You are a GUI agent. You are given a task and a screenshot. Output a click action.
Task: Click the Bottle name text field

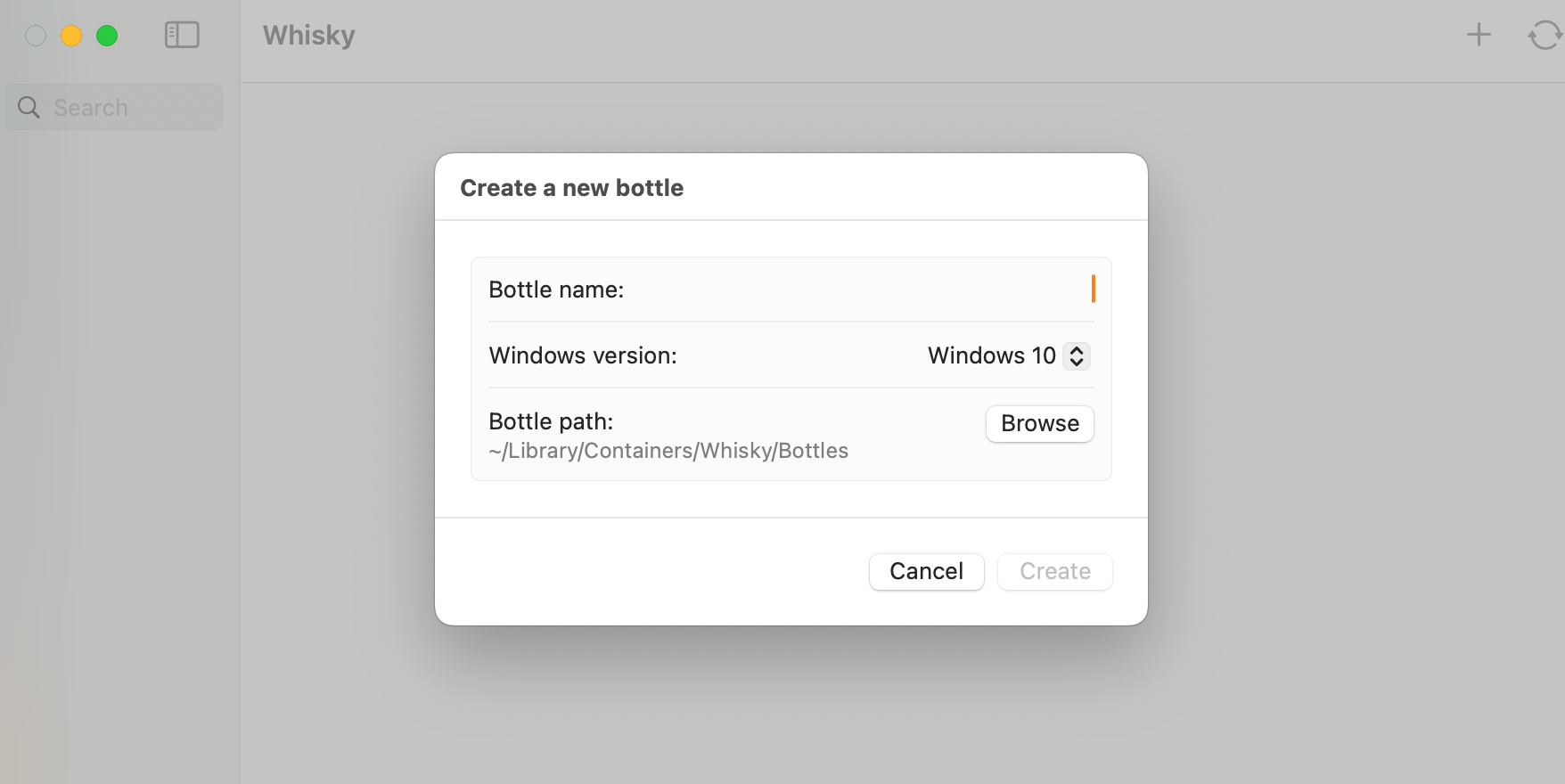pos(856,290)
